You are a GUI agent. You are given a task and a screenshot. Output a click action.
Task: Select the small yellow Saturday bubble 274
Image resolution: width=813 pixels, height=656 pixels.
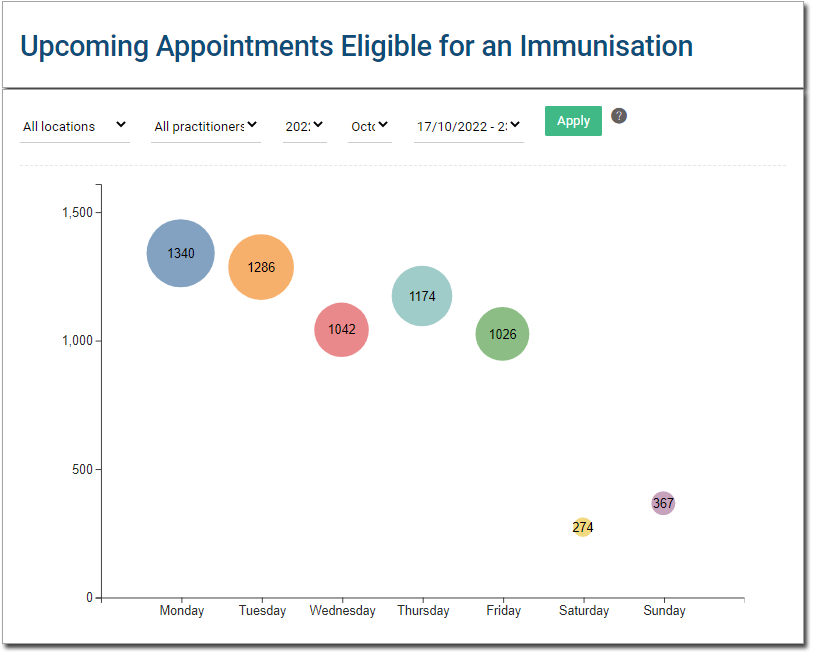[x=583, y=527]
